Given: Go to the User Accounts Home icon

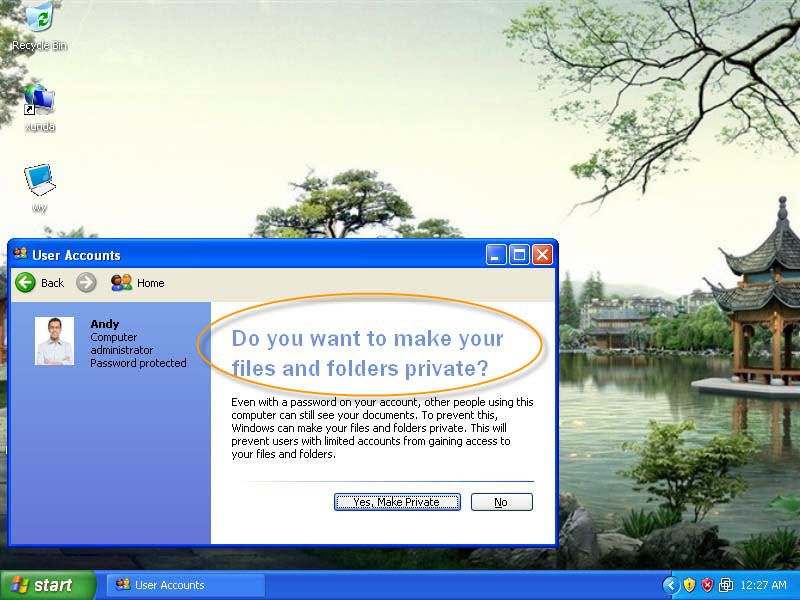Looking at the screenshot, I should coord(121,283).
